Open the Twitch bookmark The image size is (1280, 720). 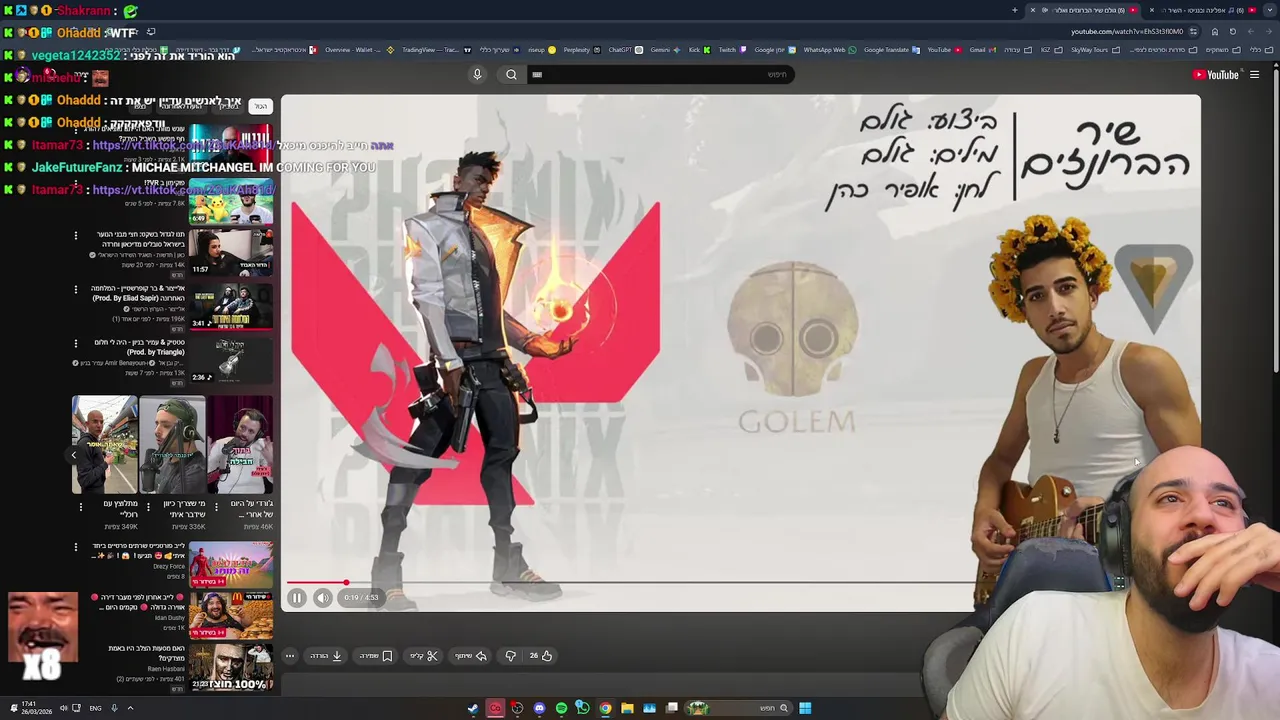click(731, 50)
